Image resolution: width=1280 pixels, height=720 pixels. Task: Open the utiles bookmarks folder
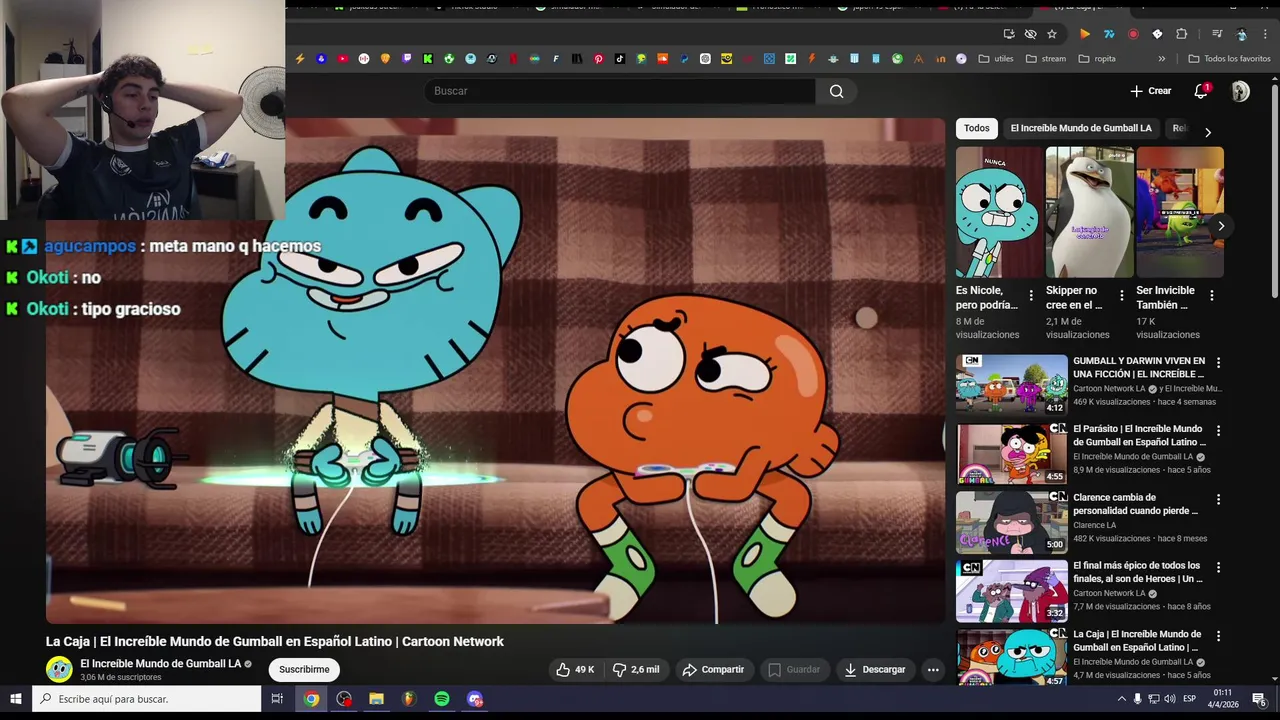[x=995, y=59]
